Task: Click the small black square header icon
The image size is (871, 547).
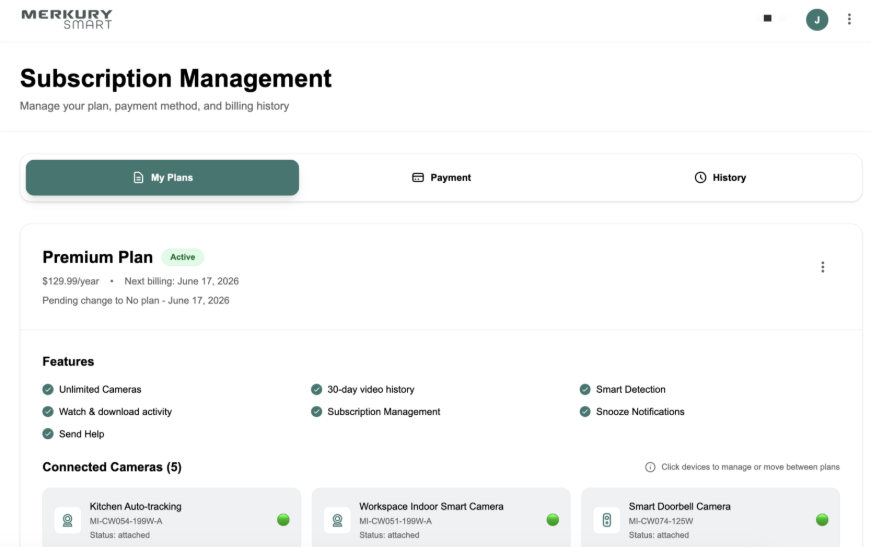Action: [767, 18]
